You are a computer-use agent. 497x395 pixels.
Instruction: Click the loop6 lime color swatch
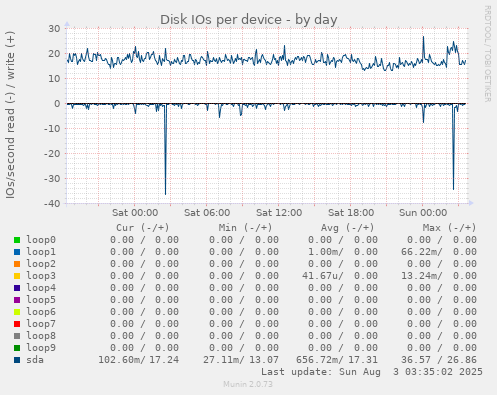(17, 312)
